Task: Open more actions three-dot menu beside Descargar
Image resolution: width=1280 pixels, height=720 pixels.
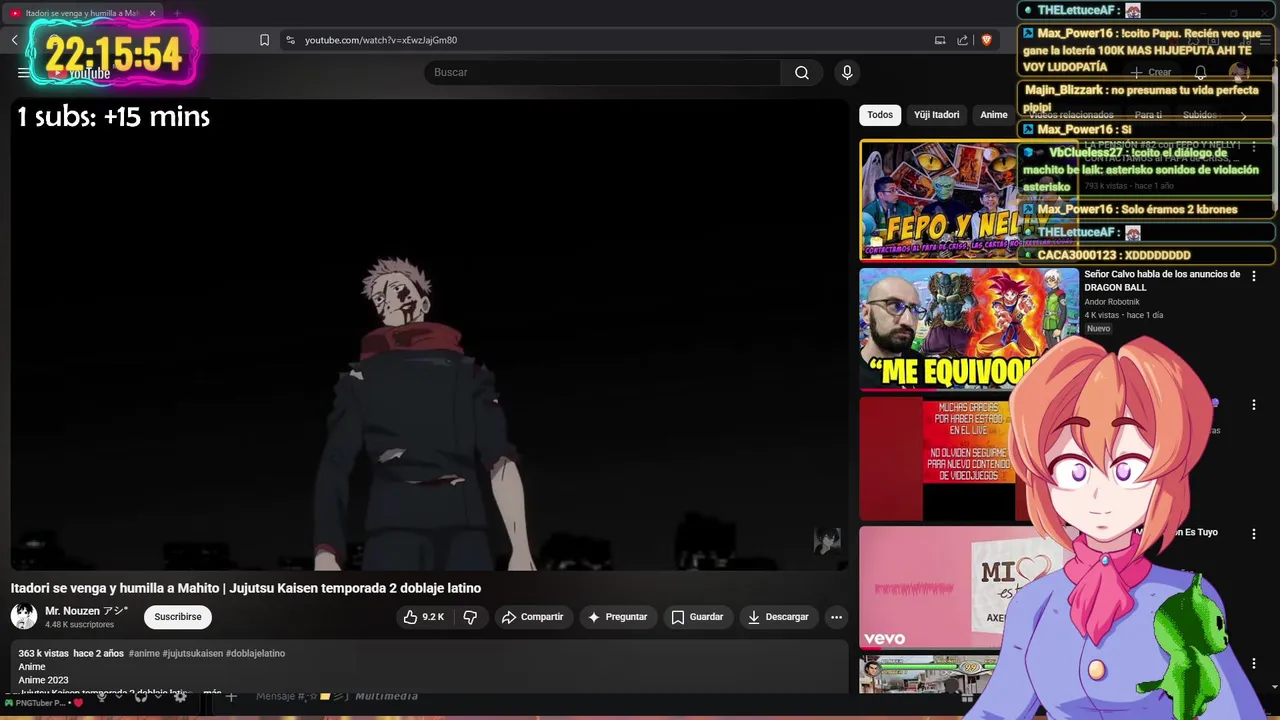Action: [x=836, y=617]
